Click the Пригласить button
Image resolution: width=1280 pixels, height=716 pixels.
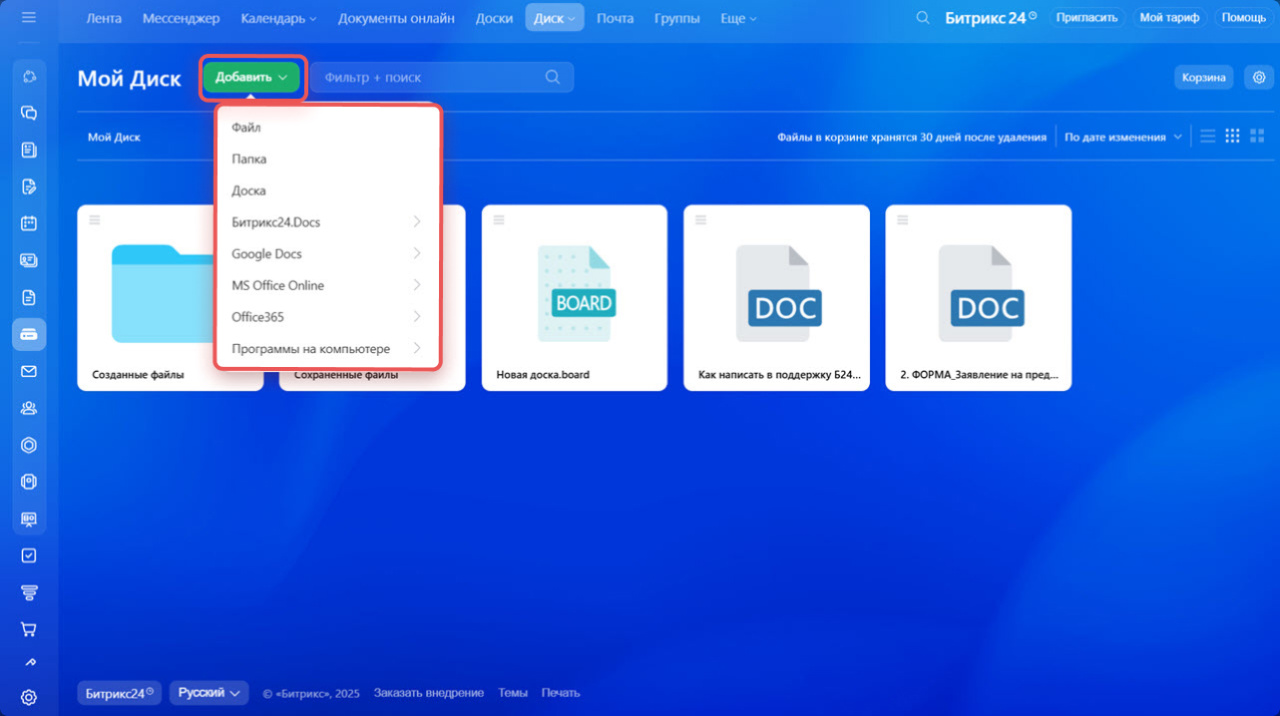click(1087, 18)
